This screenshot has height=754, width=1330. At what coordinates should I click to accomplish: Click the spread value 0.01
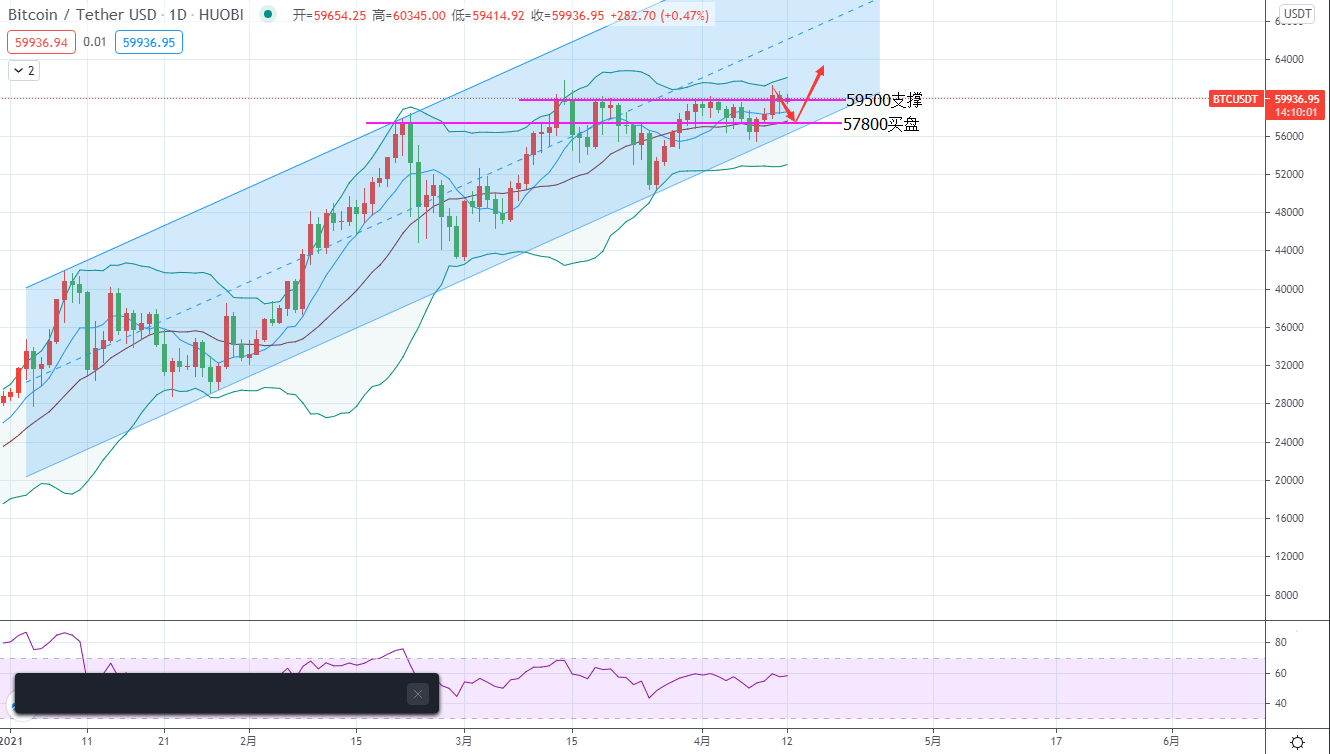coord(95,42)
